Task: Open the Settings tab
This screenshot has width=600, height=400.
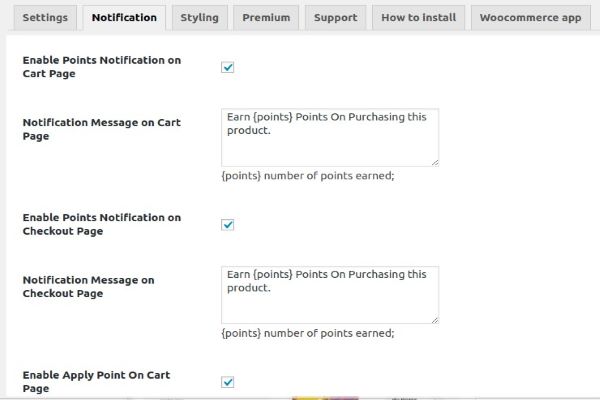Action: click(44, 18)
